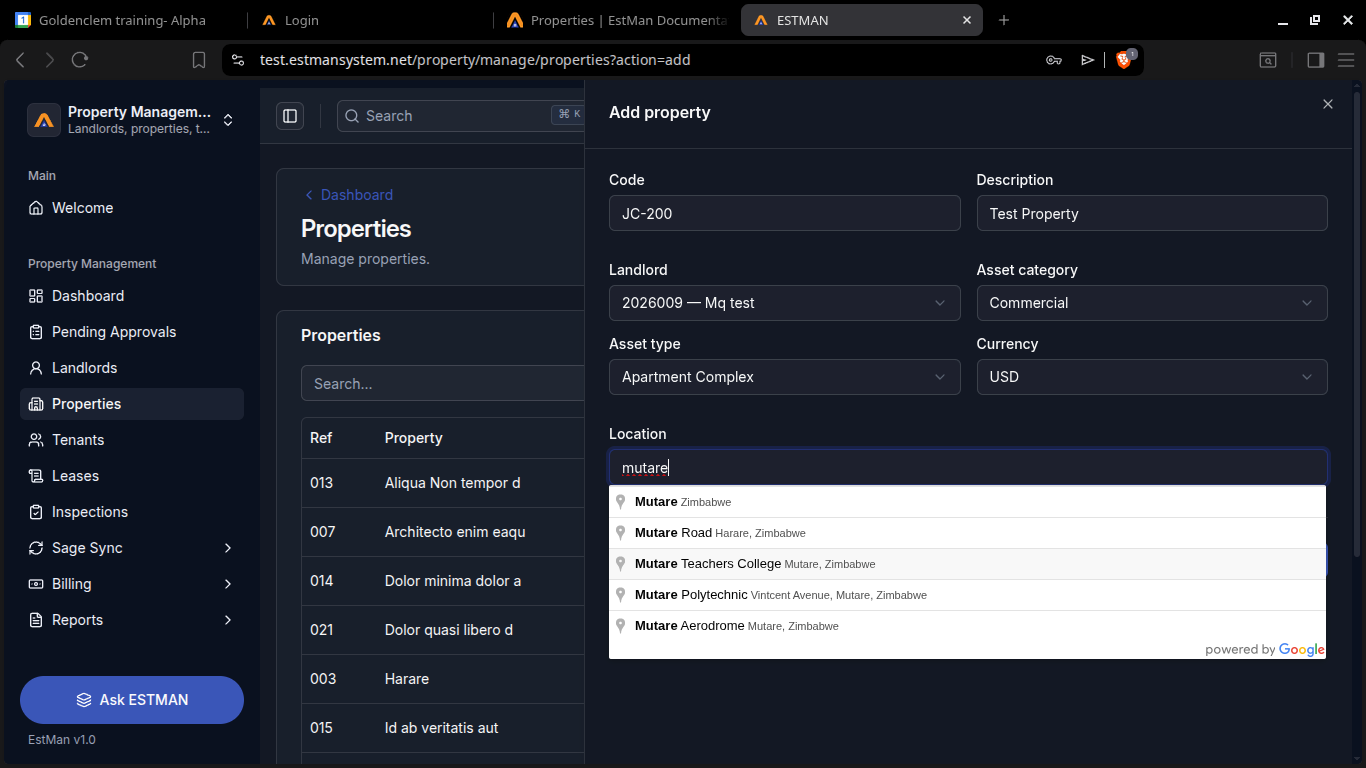Open Leases section
Image resolution: width=1366 pixels, height=768 pixels.
pos(132,476)
